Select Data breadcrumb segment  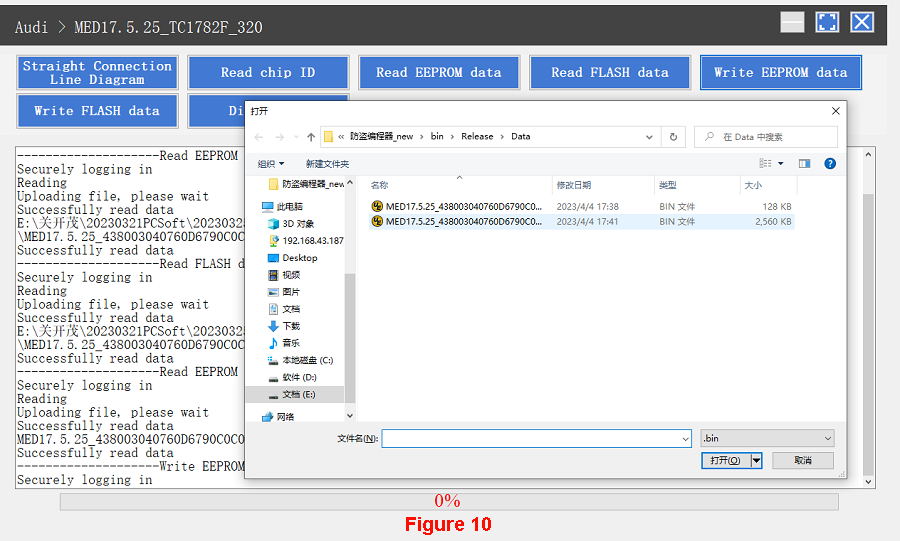(521, 137)
